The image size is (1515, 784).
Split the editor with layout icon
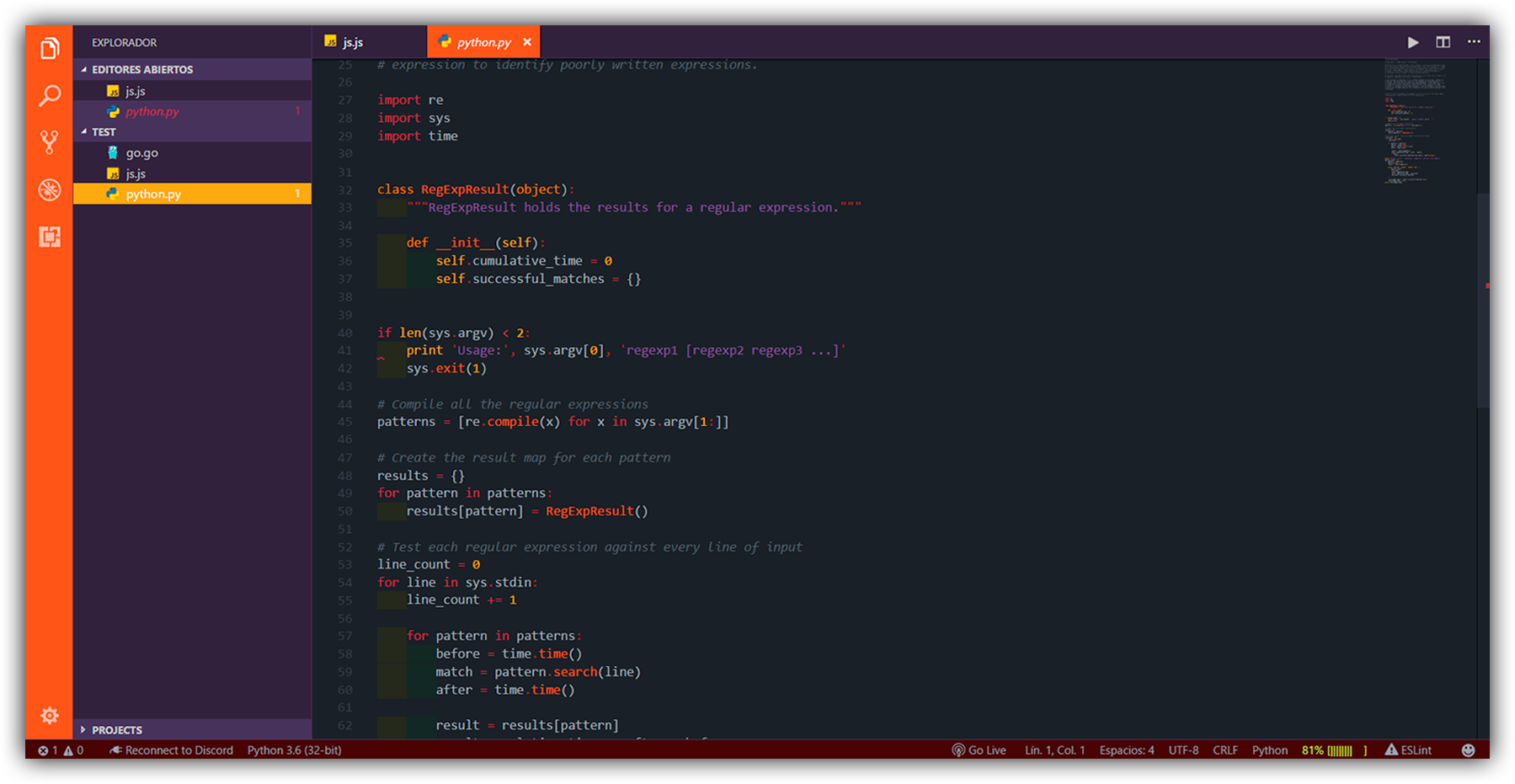click(1443, 42)
